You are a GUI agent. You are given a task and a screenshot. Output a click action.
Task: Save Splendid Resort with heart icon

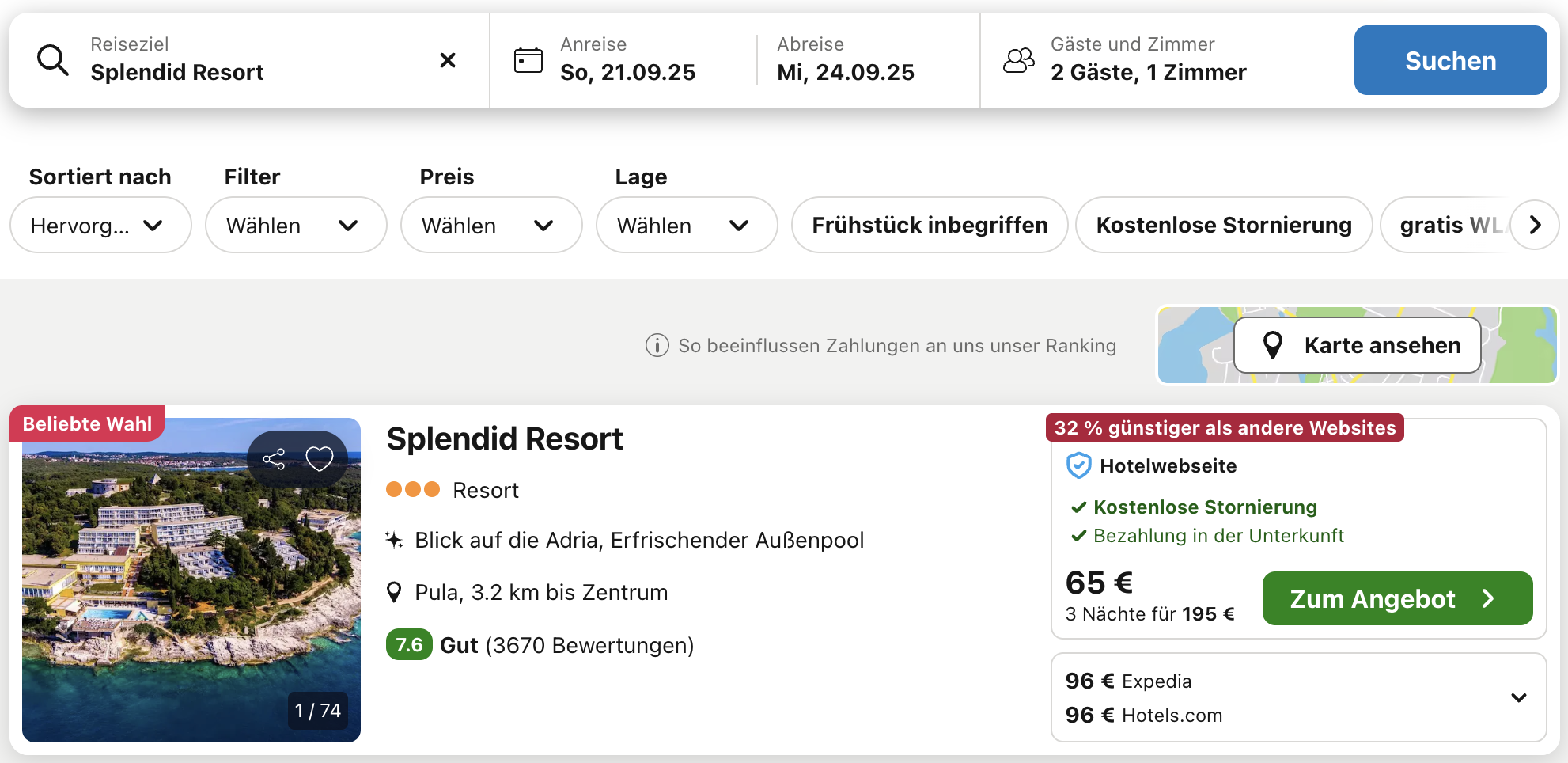point(320,459)
